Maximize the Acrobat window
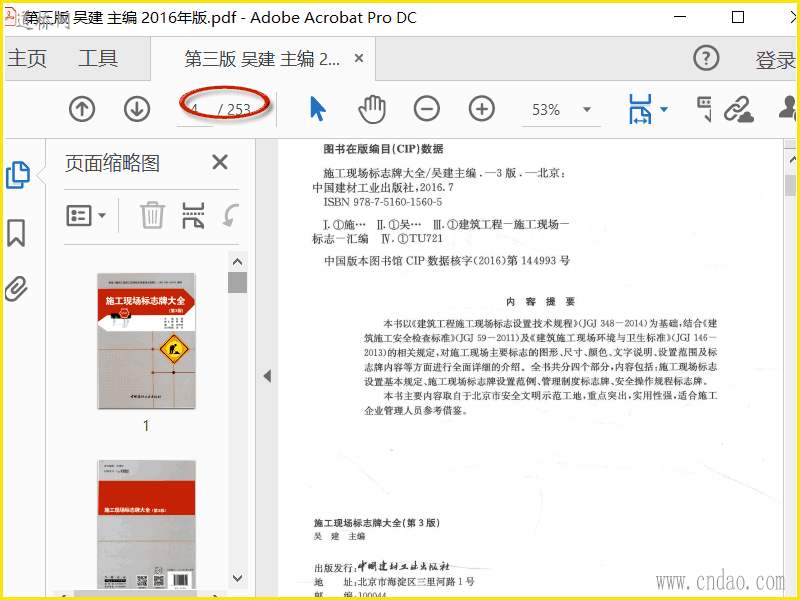The width and height of the screenshot is (800, 600). click(x=738, y=17)
